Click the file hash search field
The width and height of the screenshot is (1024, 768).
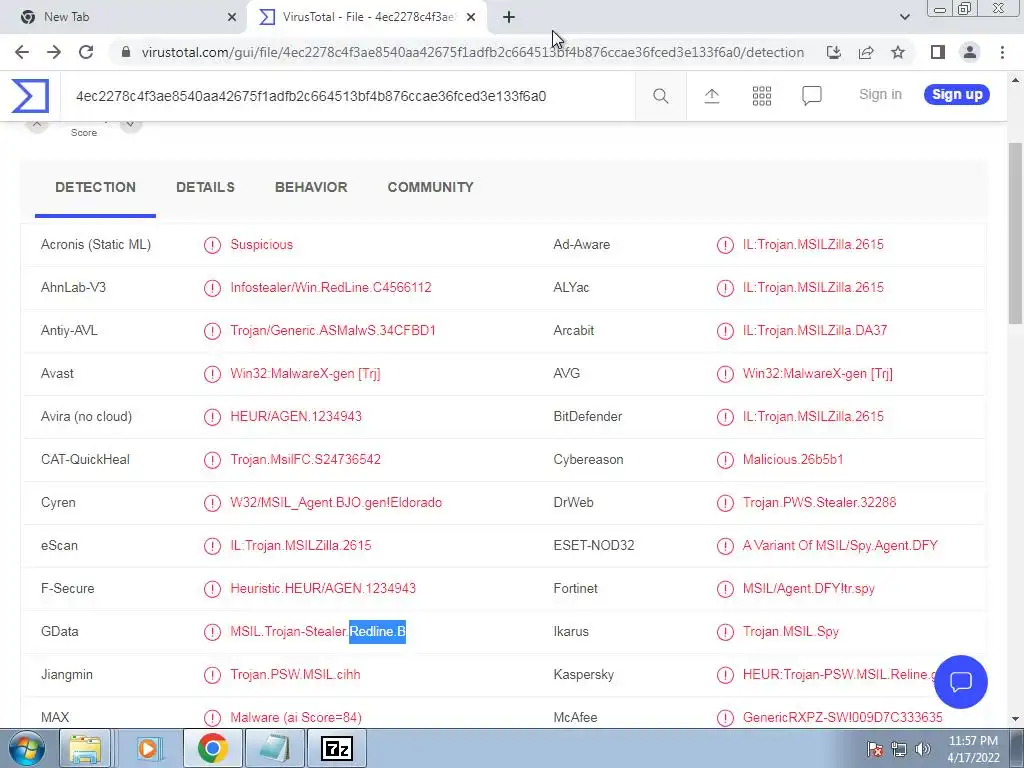[347, 97]
